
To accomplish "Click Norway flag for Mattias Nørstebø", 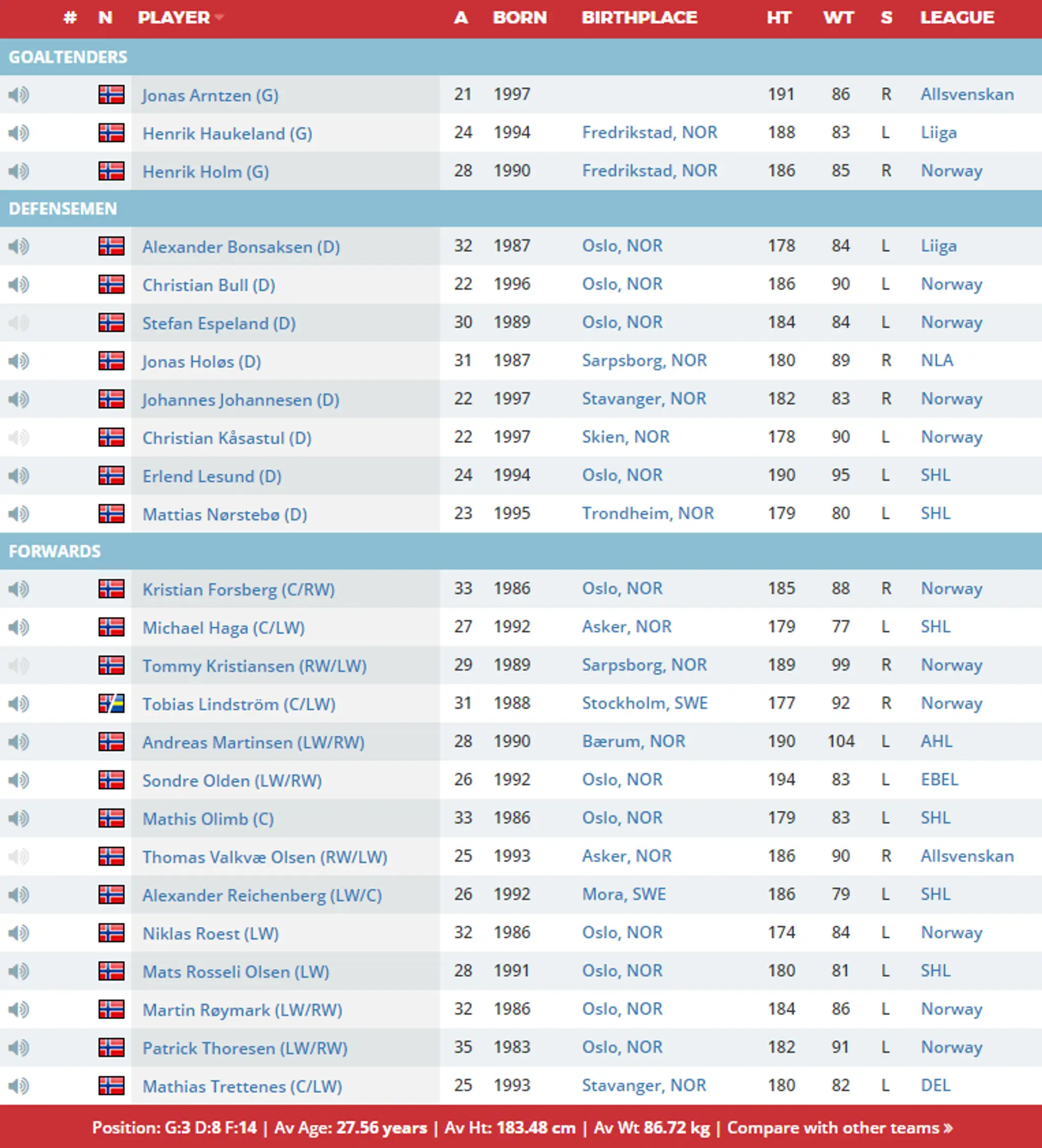I will pyautogui.click(x=111, y=514).
